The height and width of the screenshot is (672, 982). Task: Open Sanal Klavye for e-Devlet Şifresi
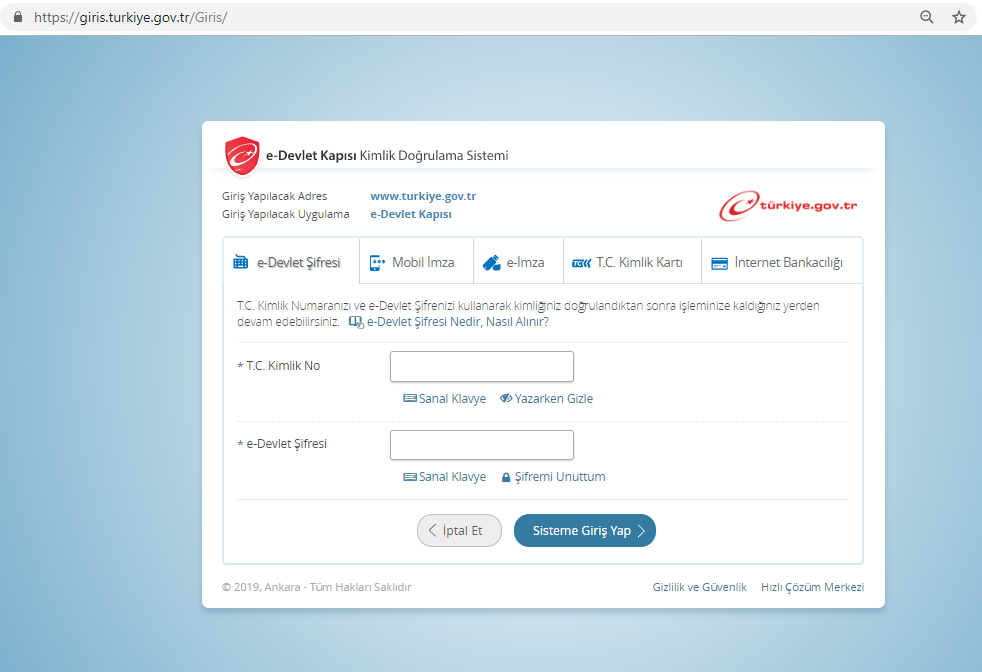point(445,477)
